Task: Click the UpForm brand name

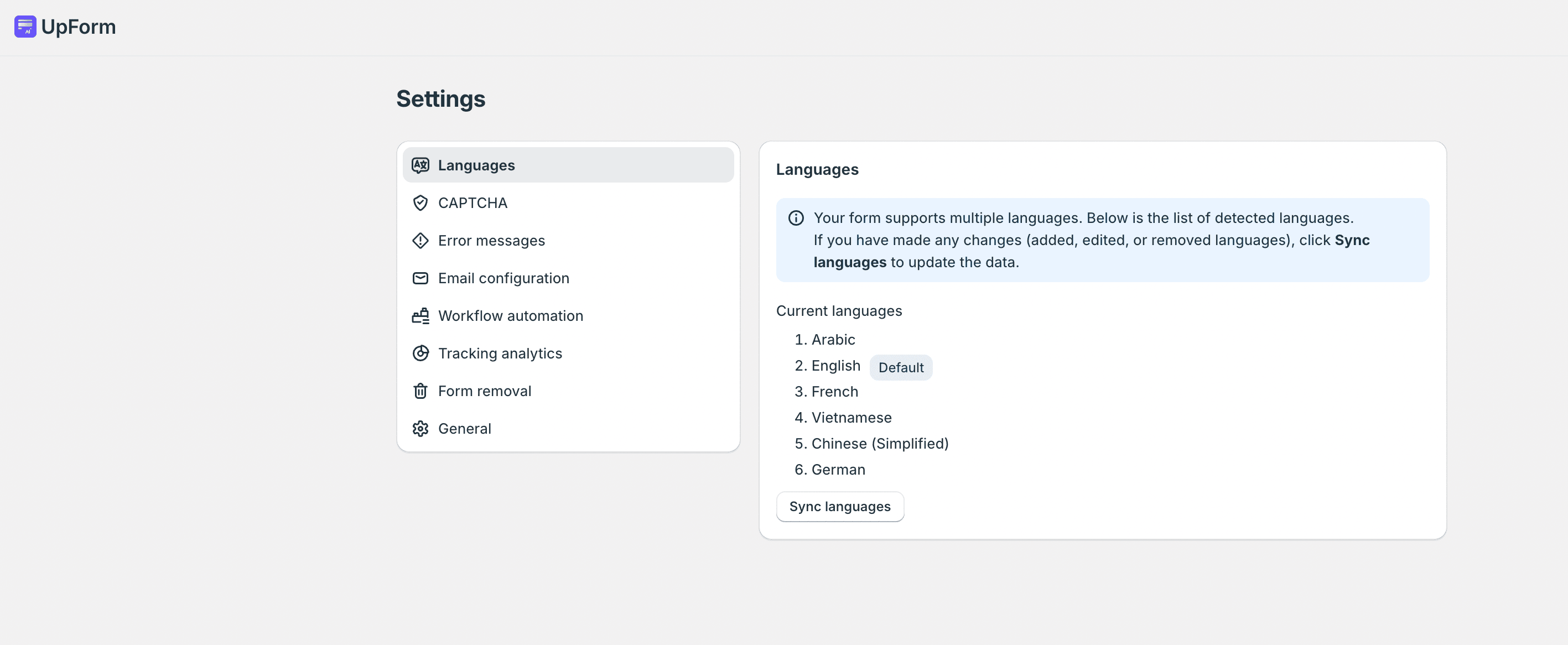Action: coord(78,27)
